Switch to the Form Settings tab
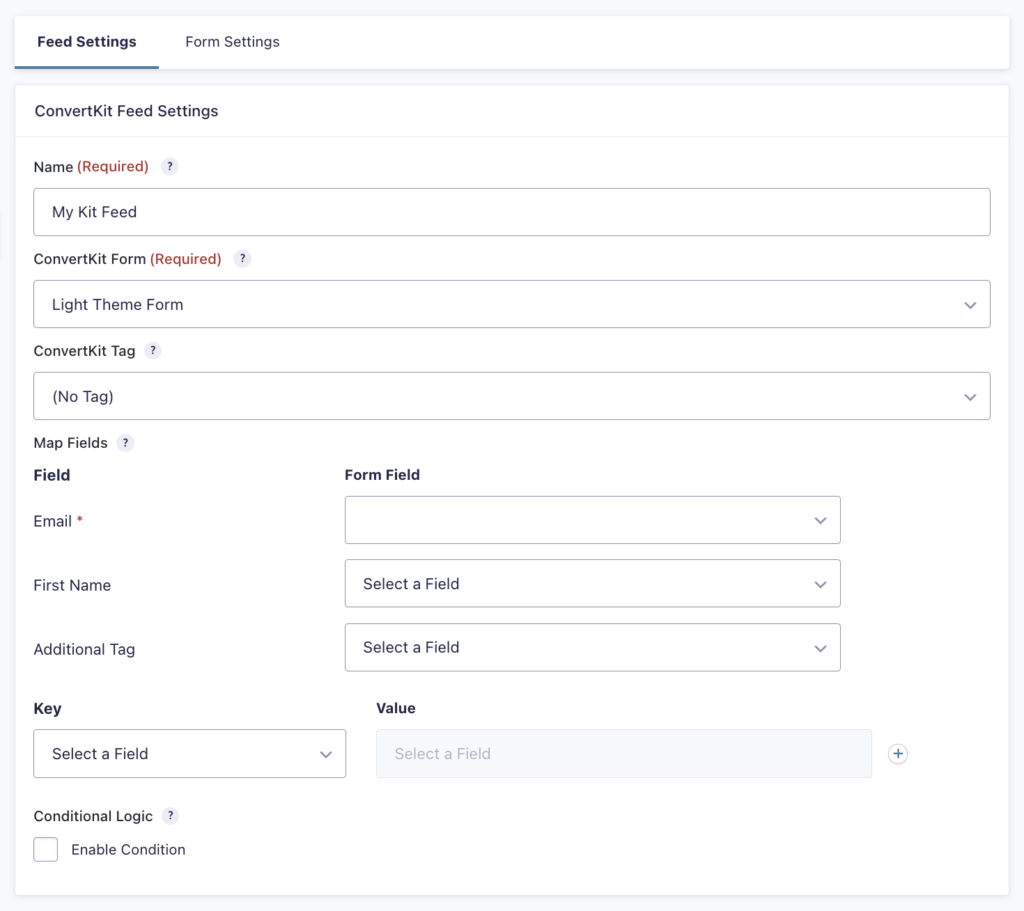The height and width of the screenshot is (911, 1024). click(232, 42)
